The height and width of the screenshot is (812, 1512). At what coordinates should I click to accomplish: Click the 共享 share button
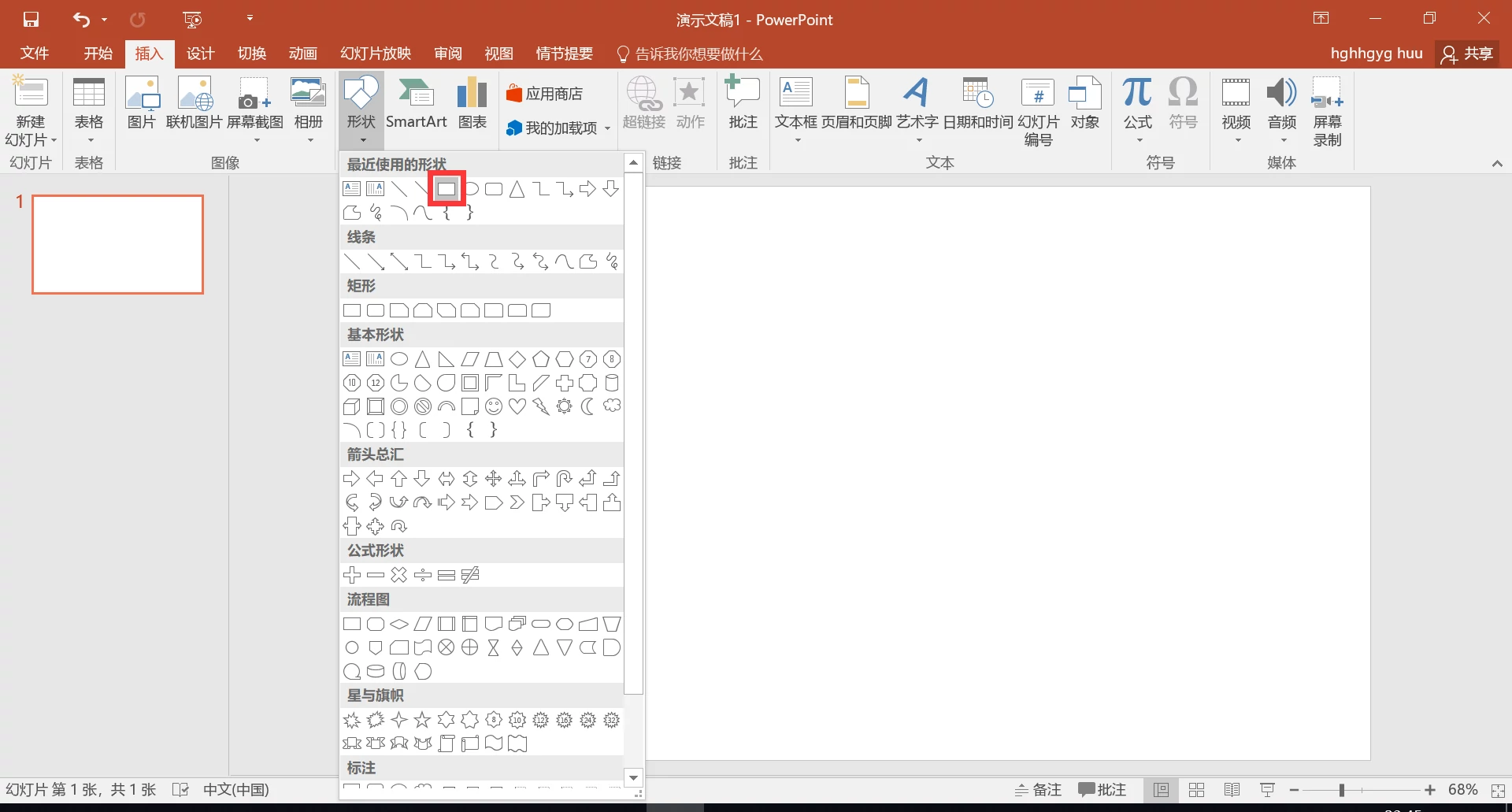pos(1468,54)
